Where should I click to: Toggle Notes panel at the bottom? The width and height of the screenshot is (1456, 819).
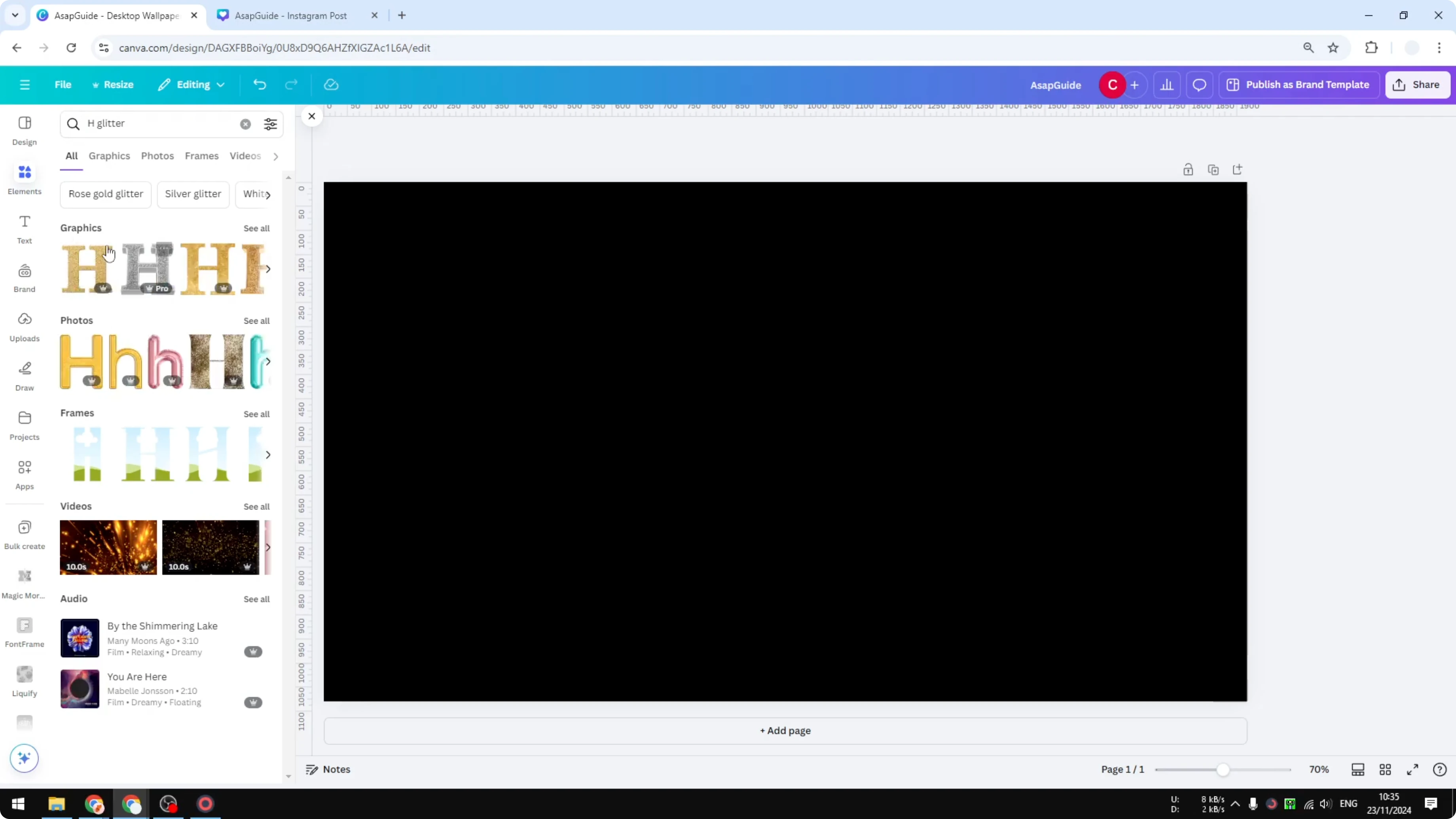(328, 769)
